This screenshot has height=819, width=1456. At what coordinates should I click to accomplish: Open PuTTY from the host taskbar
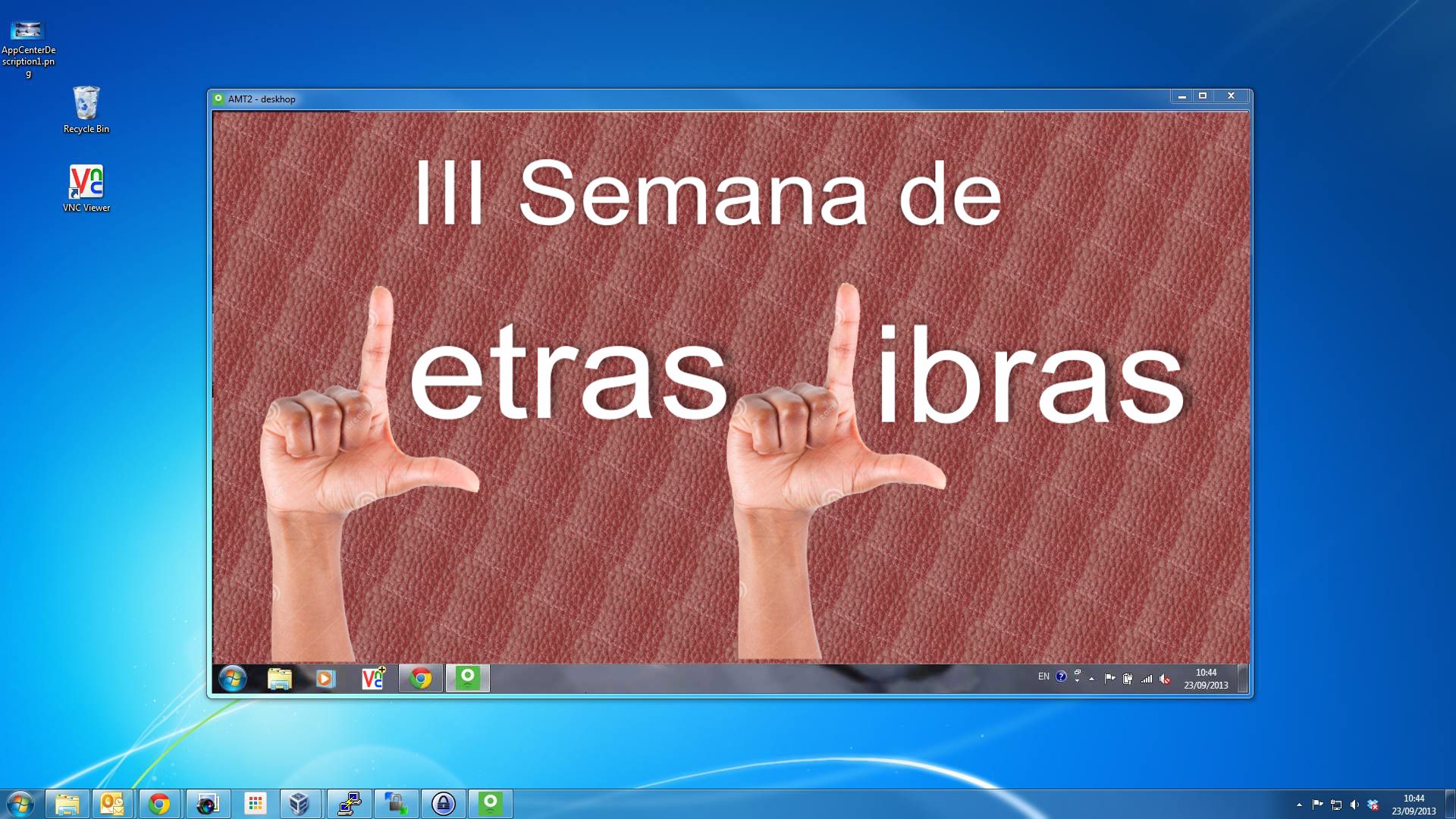pos(349,804)
